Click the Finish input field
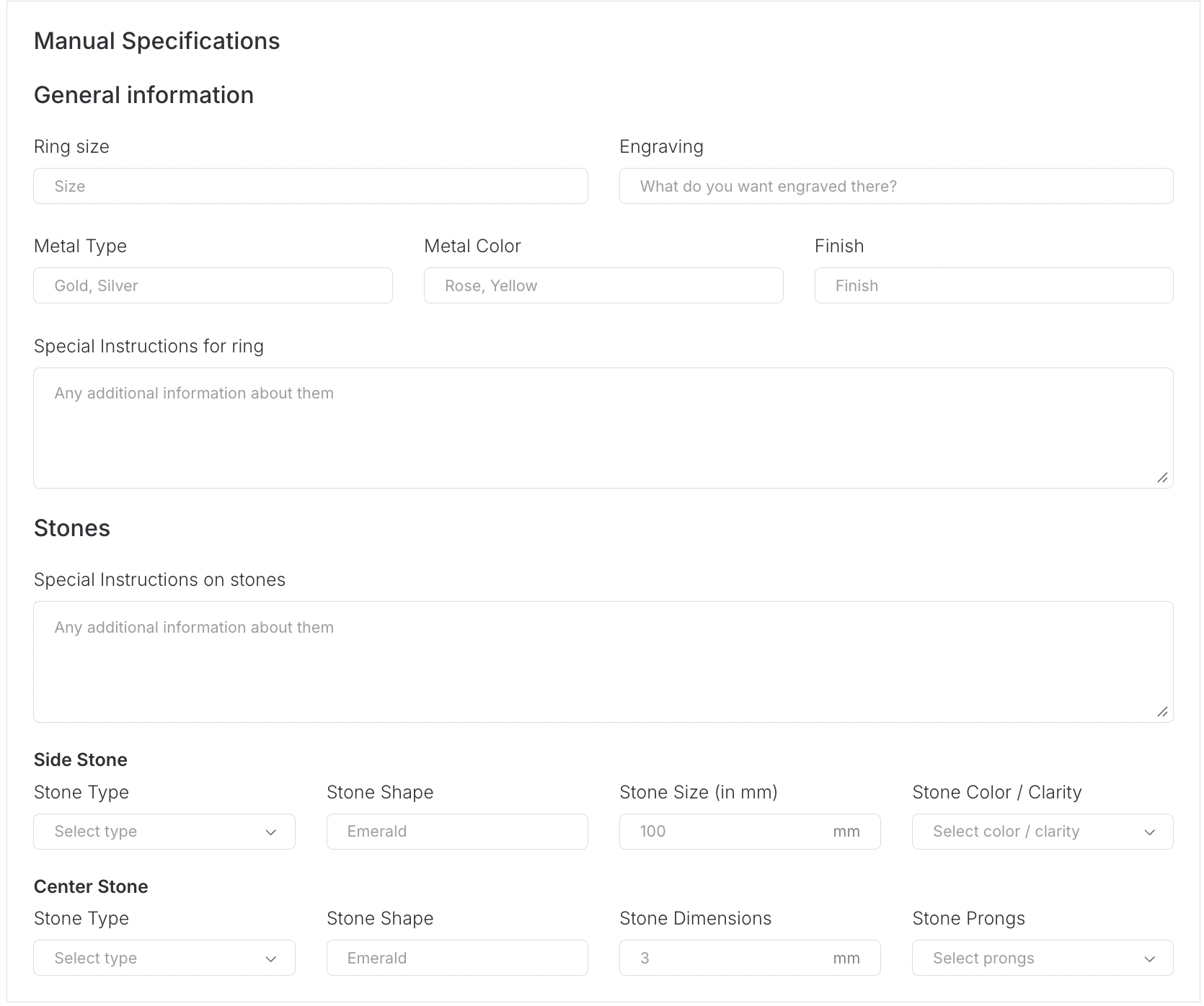This screenshot has width=1204, height=1006. click(993, 286)
